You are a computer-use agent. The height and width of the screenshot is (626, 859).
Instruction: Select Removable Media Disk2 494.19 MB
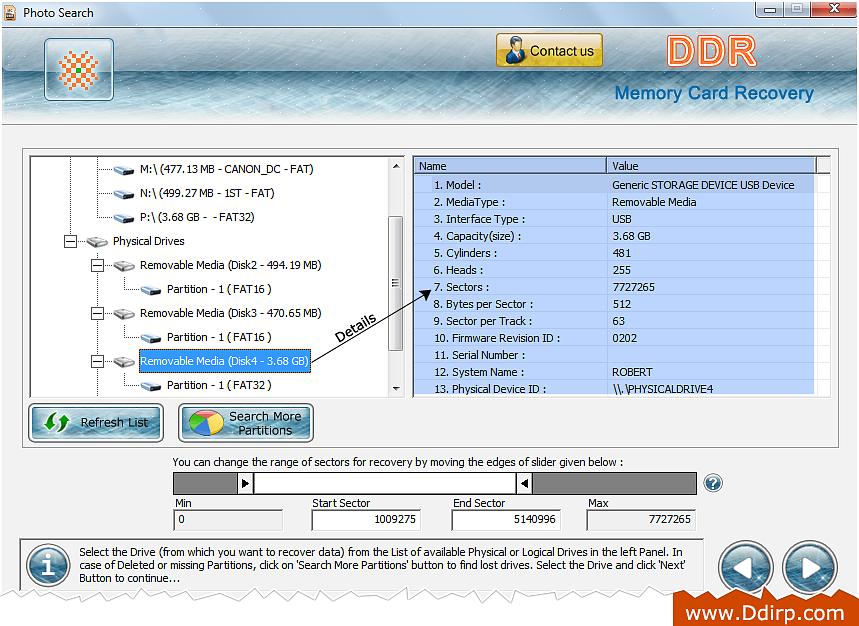point(231,266)
